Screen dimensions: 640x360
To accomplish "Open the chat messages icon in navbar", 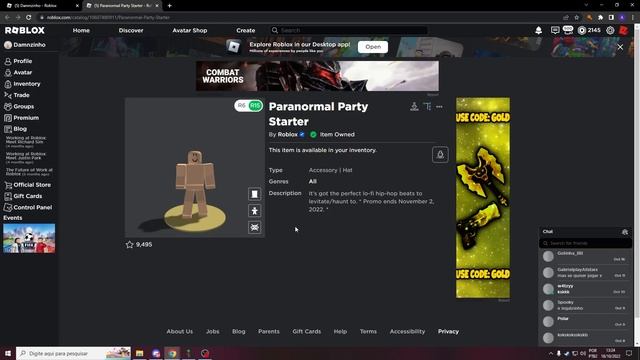I will pos(555,30).
